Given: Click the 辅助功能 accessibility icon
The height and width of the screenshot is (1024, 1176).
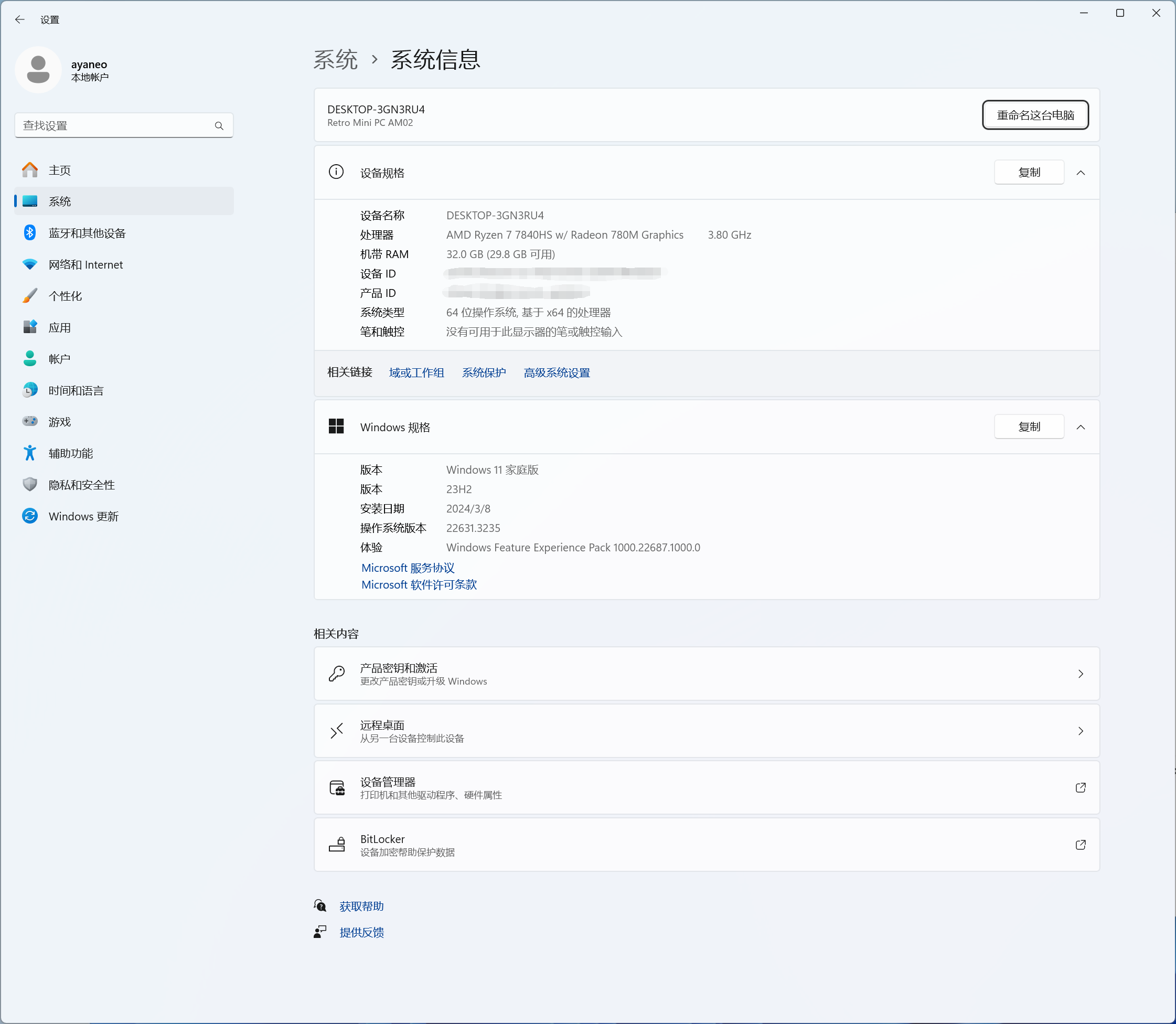Looking at the screenshot, I should (x=30, y=453).
